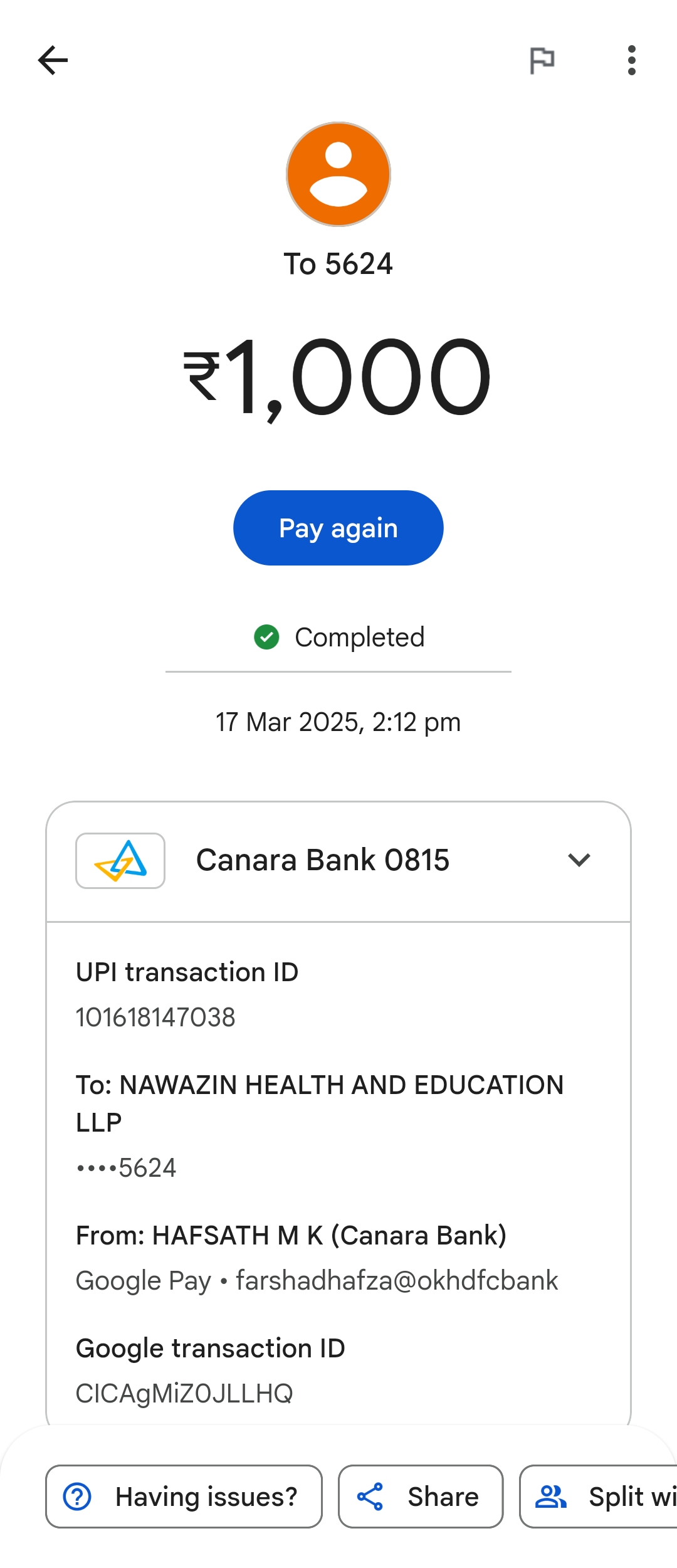Tap the Canara Bank logo icon

coord(120,860)
